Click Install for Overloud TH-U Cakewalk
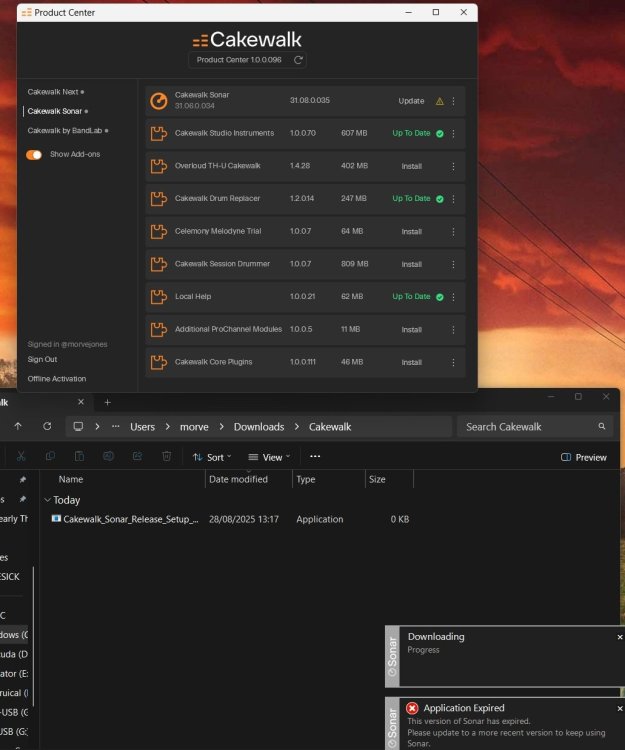This screenshot has height=750, width=625. (411, 166)
